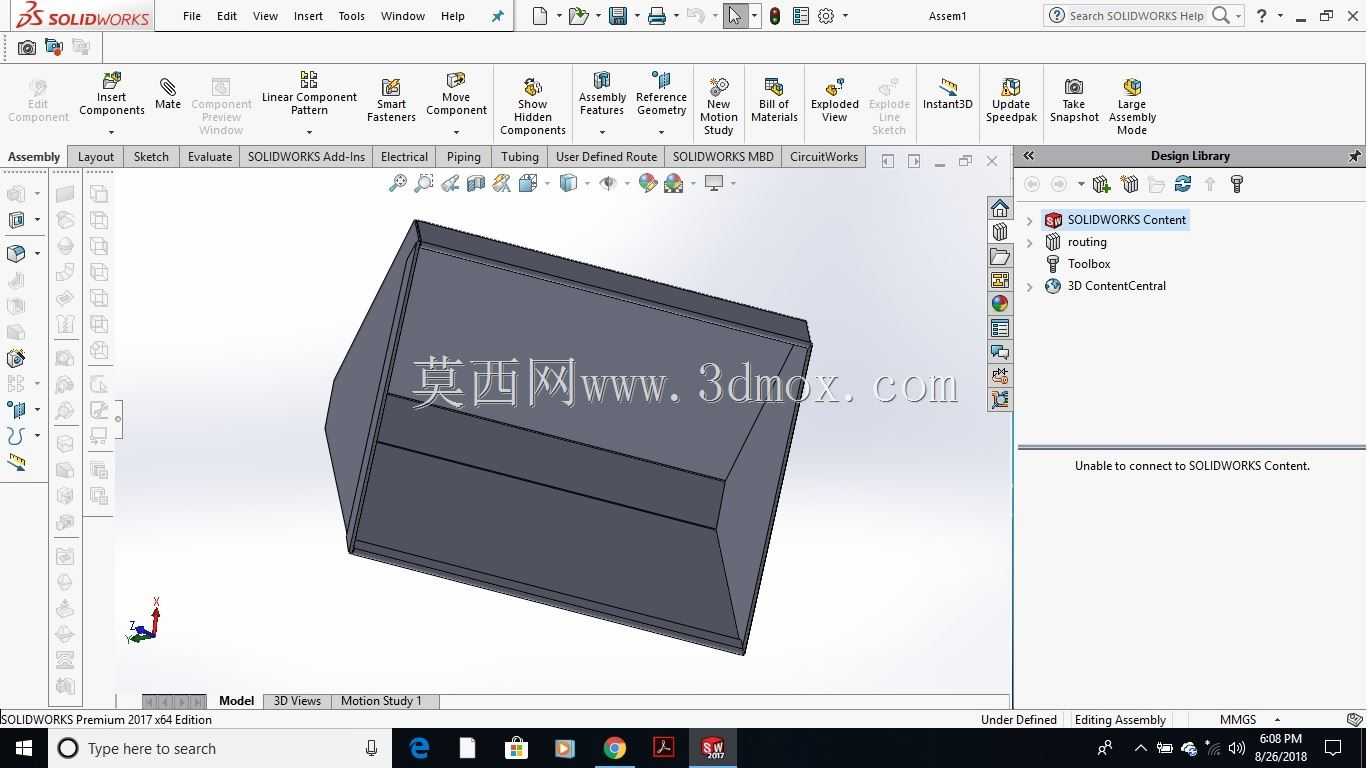This screenshot has width=1370, height=768.
Task: Open the MMGS unit system dropdown
Action: point(1277,720)
